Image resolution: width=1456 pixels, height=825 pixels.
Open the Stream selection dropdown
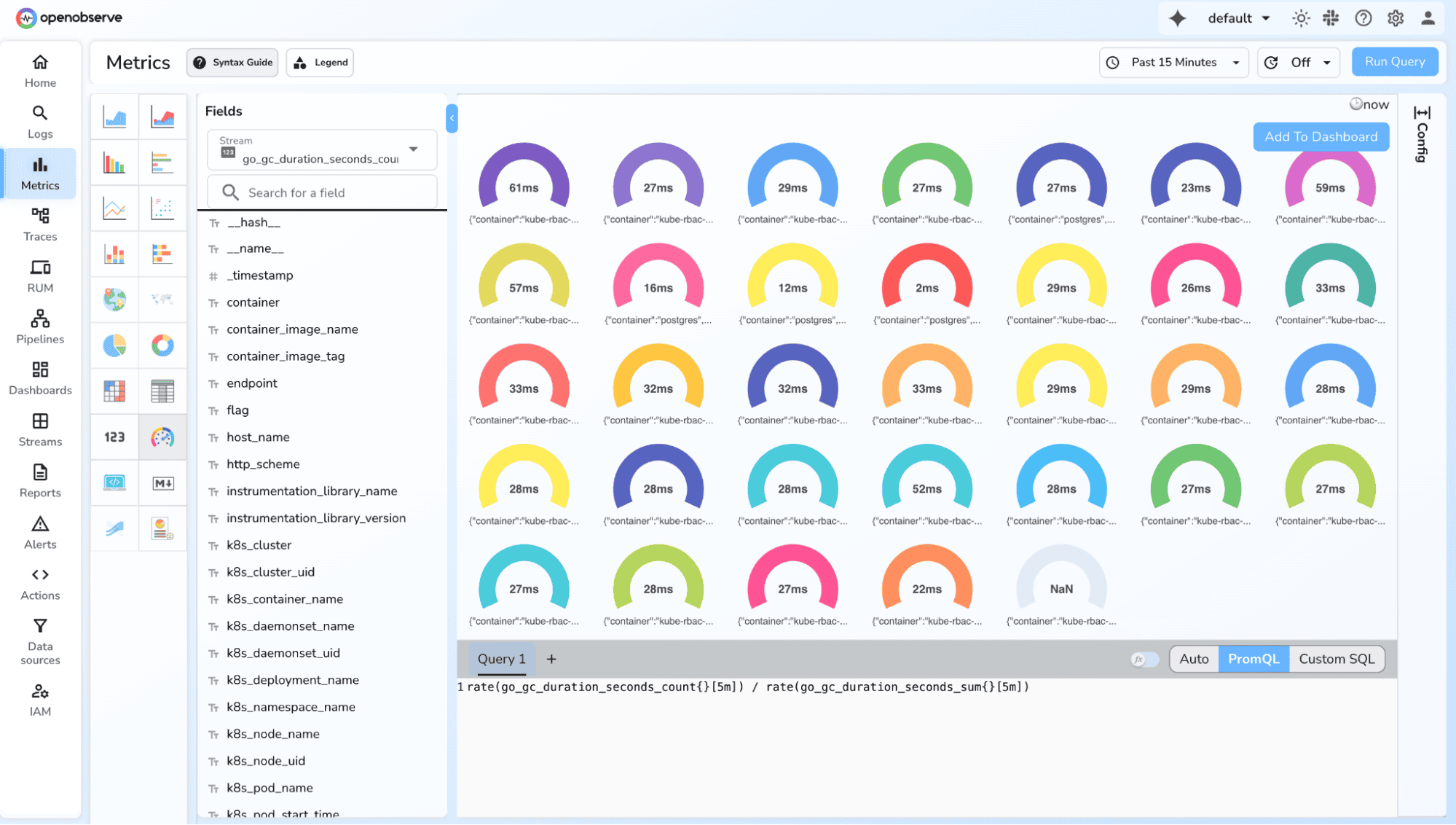321,150
